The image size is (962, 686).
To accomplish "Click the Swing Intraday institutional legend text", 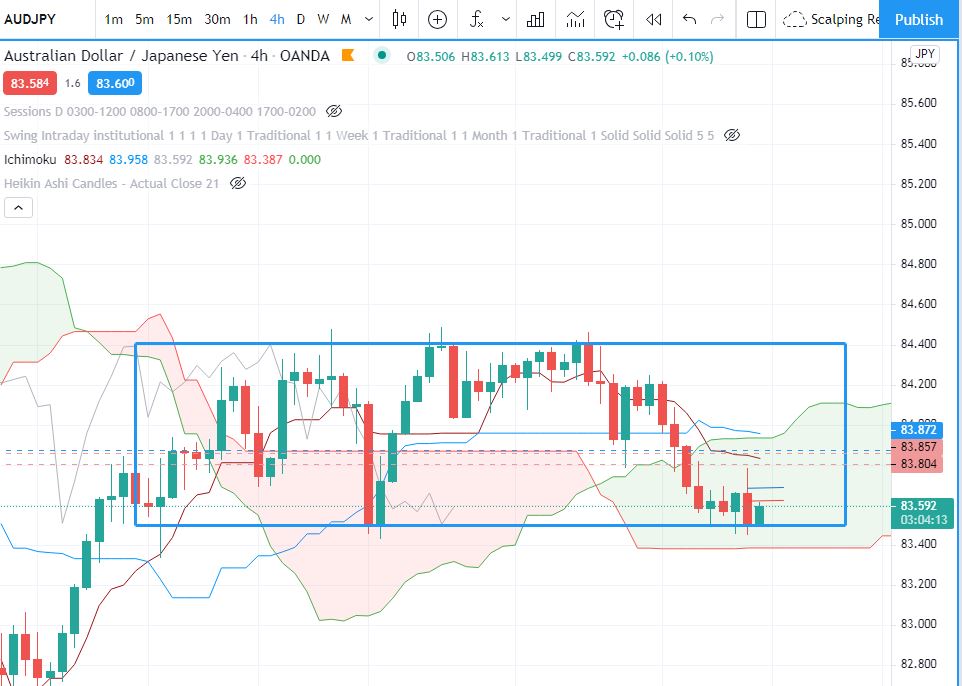I will pos(359,135).
